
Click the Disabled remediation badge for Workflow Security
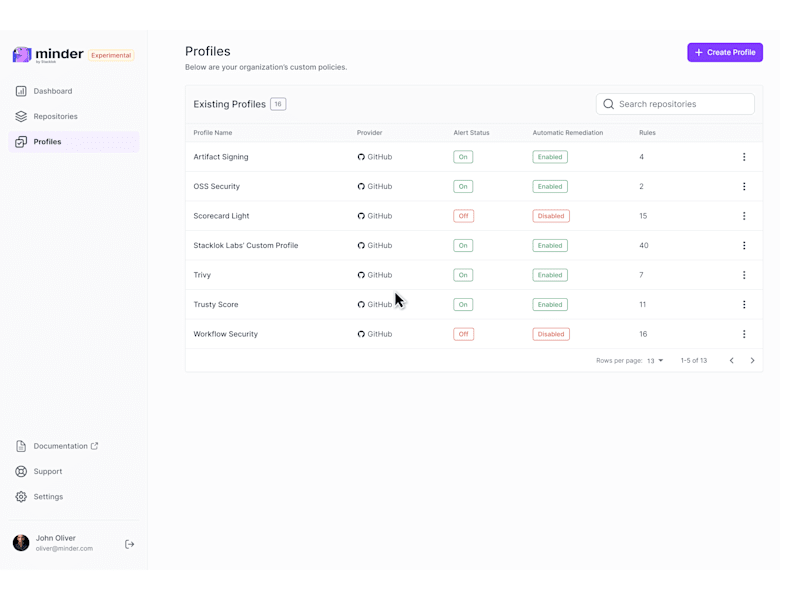point(551,334)
